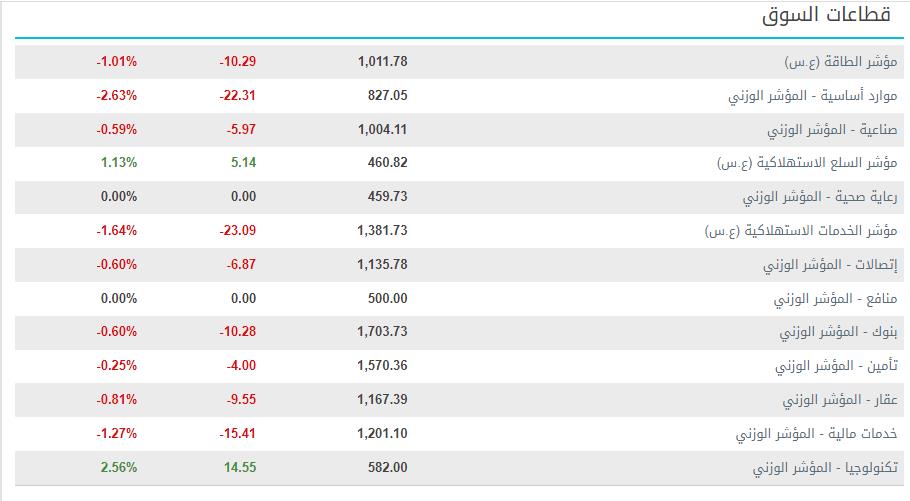910x501 pixels.
Task: Open مؤشر السلع الاستهلاكية (ع.س) sector
Action: click(x=807, y=163)
